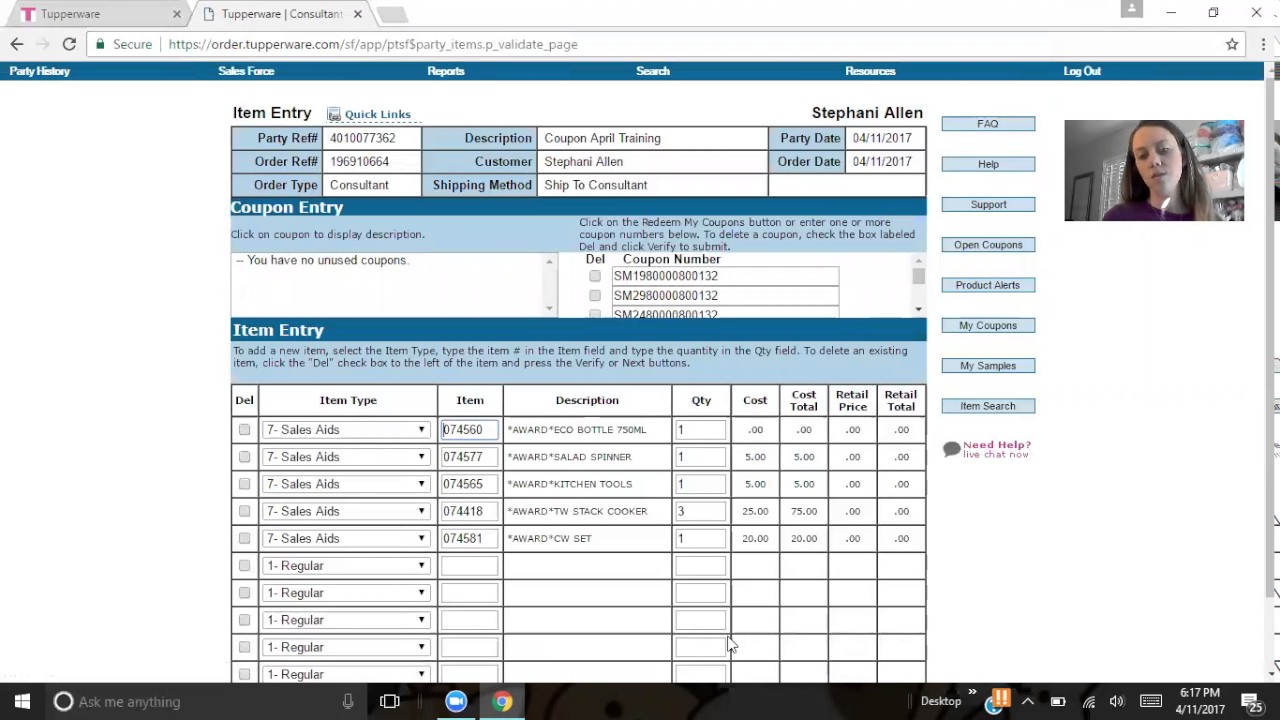Viewport: 1280px width, 720px height.
Task: Check Del box for CW SET row
Action: [244, 538]
